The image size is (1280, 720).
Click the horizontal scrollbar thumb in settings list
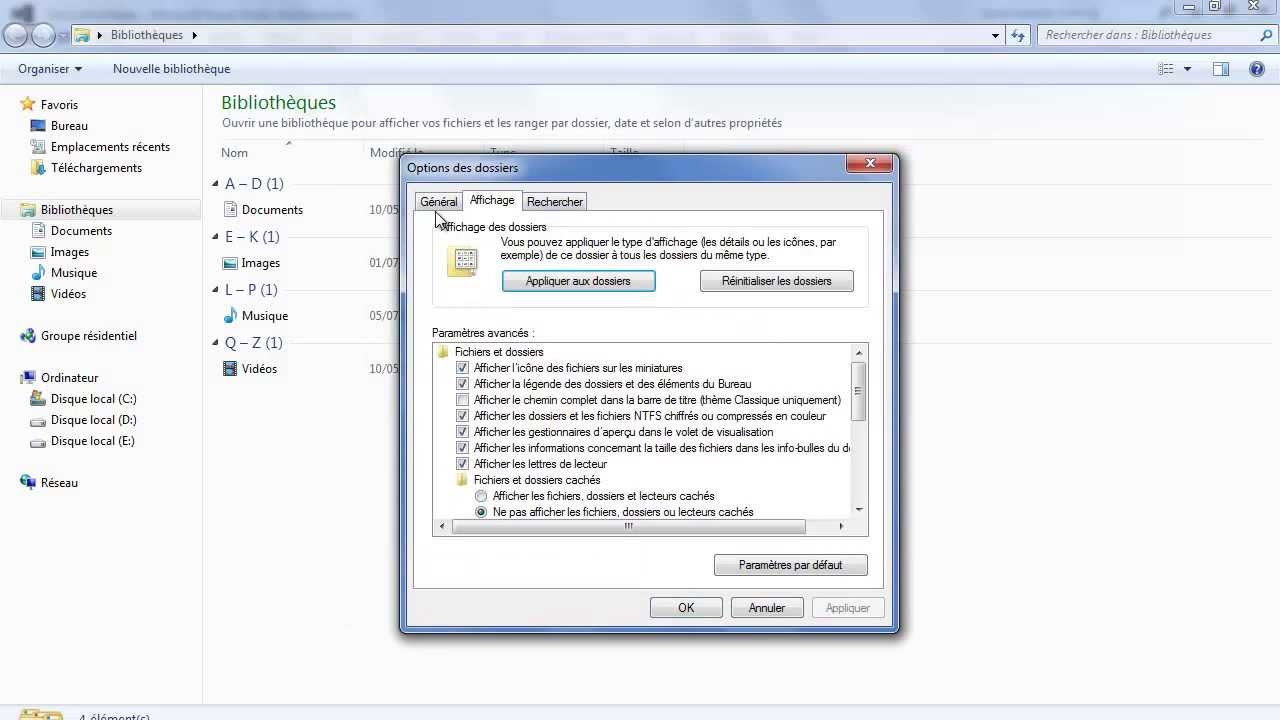point(629,526)
